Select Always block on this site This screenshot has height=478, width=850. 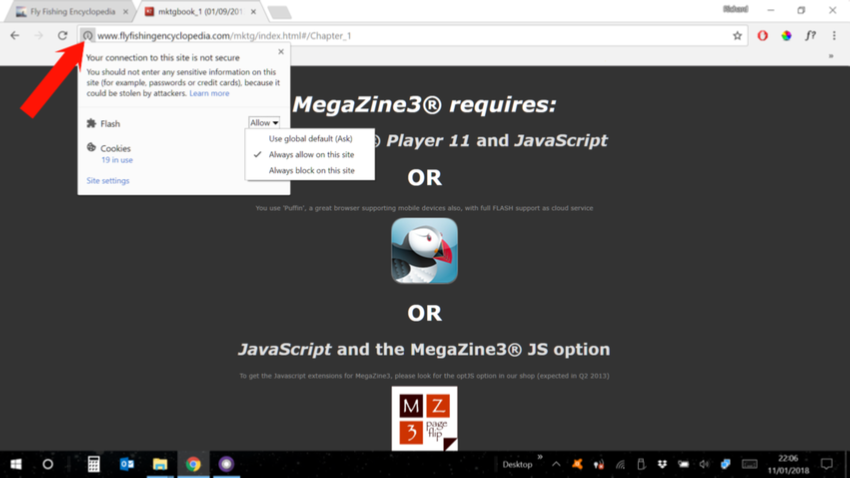(x=310, y=170)
